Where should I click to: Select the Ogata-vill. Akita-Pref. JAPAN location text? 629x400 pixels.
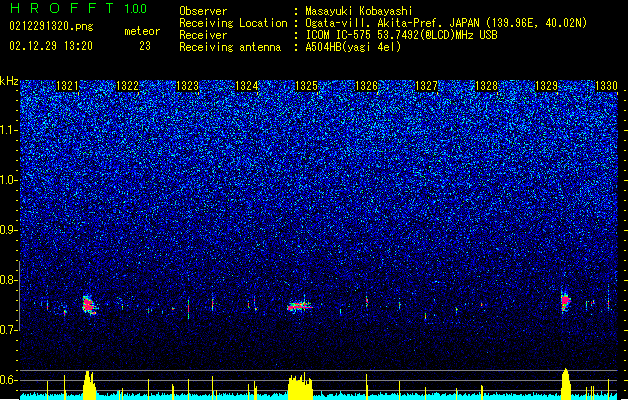pyautogui.click(x=446, y=23)
